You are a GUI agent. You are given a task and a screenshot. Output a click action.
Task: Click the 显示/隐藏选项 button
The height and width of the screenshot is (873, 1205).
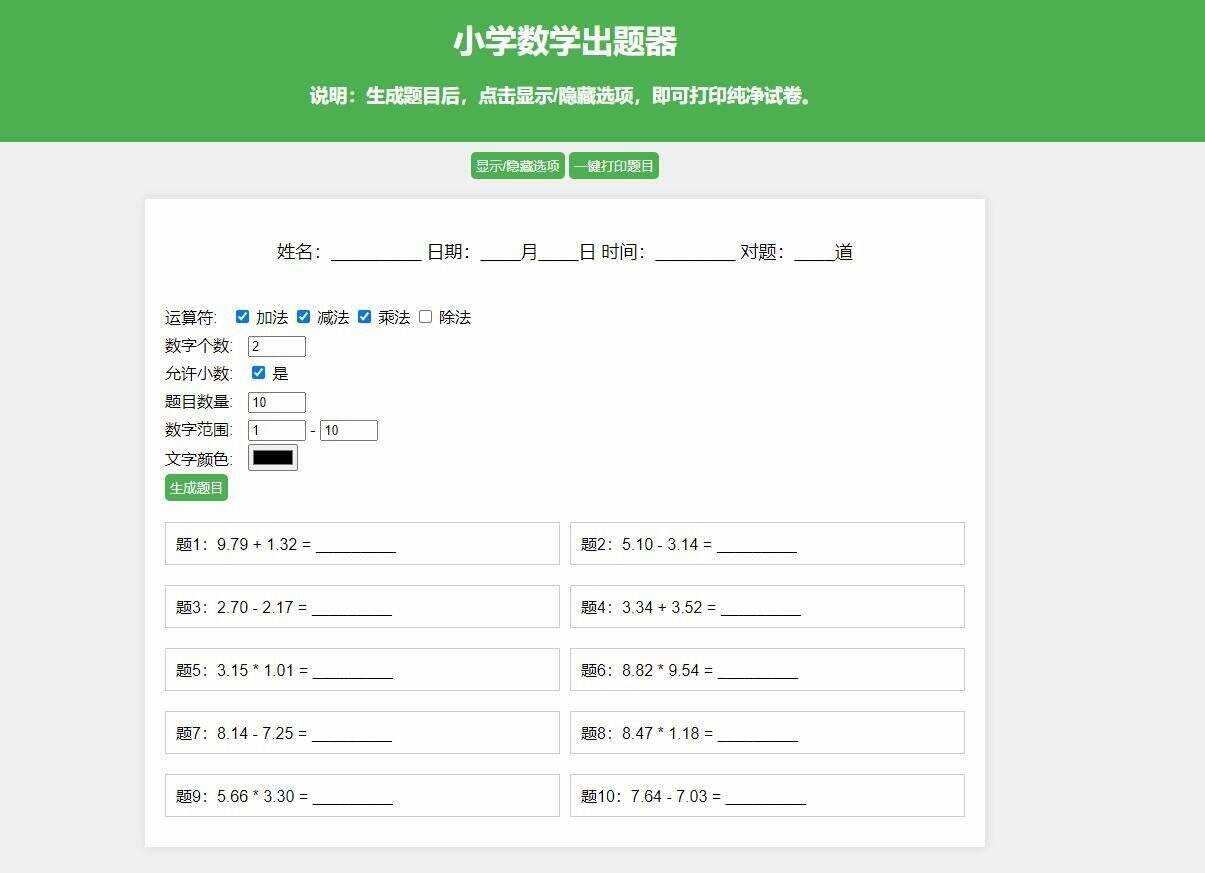point(517,165)
